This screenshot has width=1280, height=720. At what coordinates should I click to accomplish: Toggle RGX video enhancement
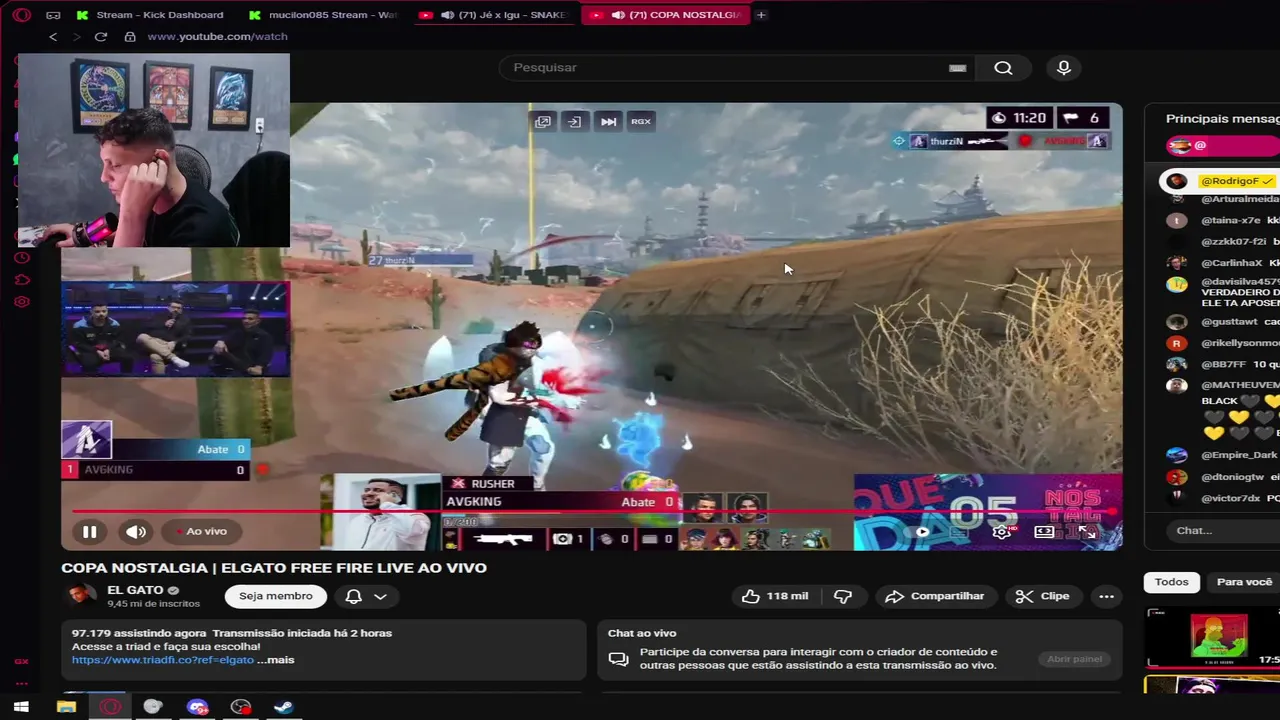(641, 121)
